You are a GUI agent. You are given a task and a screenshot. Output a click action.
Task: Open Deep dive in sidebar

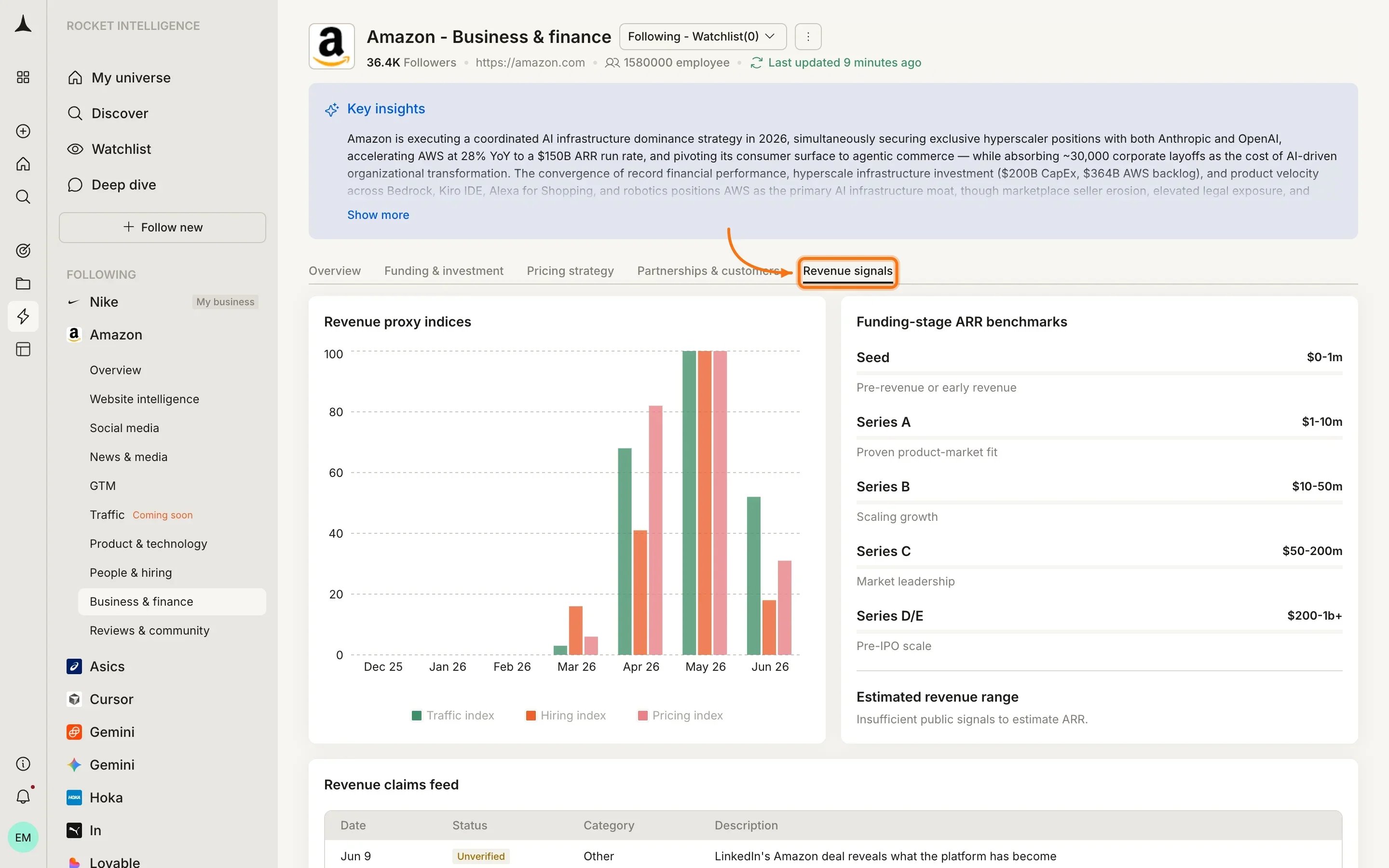(123, 185)
